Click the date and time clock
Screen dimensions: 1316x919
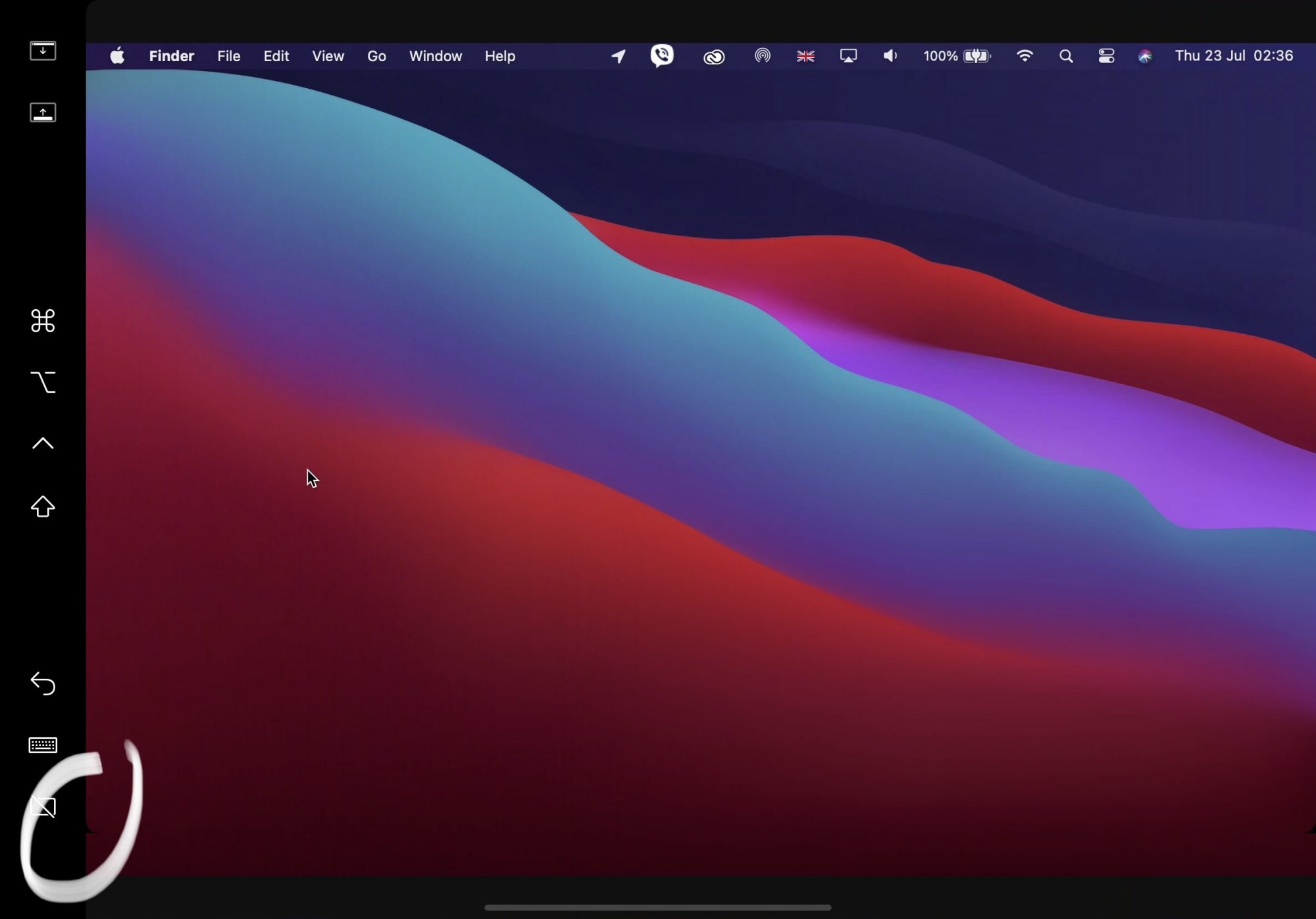(x=1234, y=56)
